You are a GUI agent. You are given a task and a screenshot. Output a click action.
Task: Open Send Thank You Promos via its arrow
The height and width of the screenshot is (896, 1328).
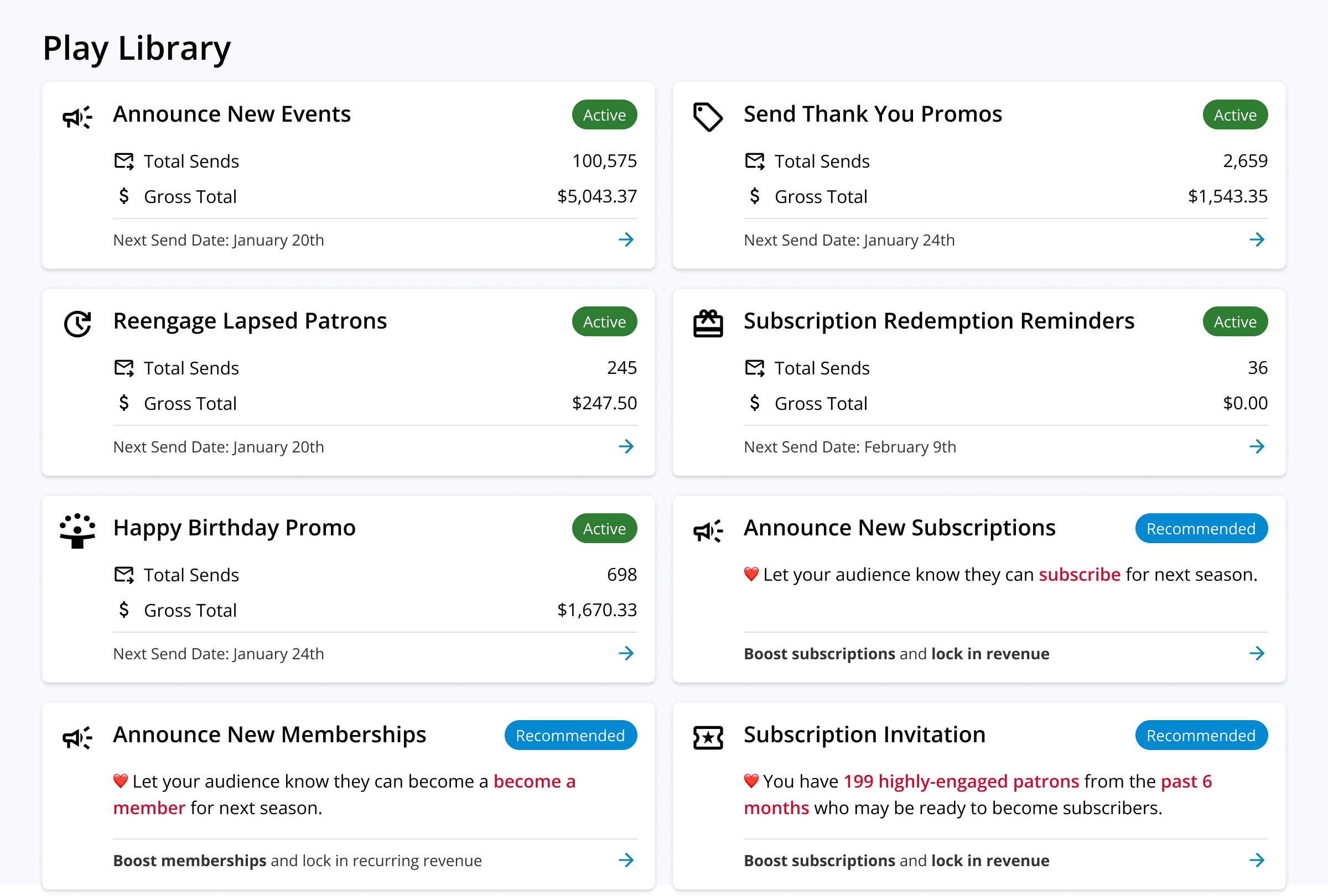click(x=1256, y=239)
